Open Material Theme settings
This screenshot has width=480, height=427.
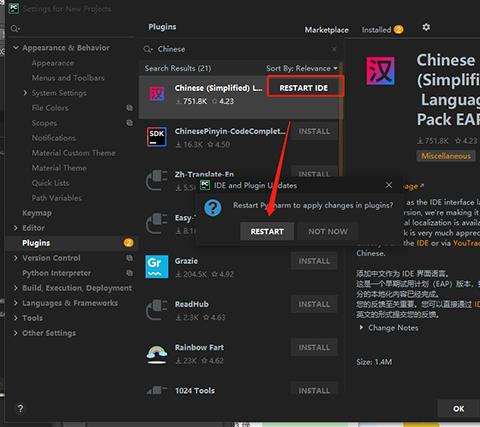point(59,168)
